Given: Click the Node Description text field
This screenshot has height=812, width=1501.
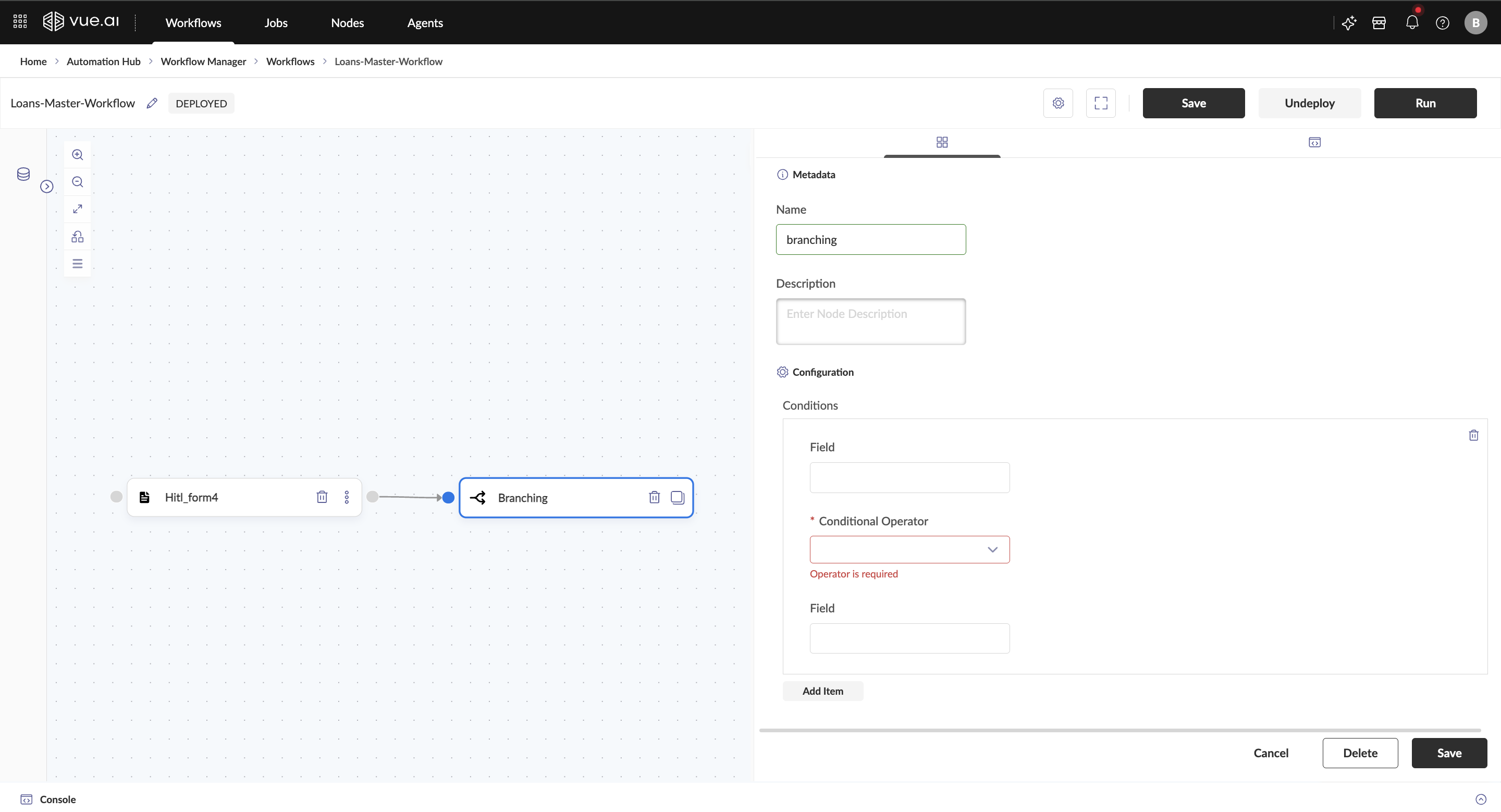Looking at the screenshot, I should 870,322.
